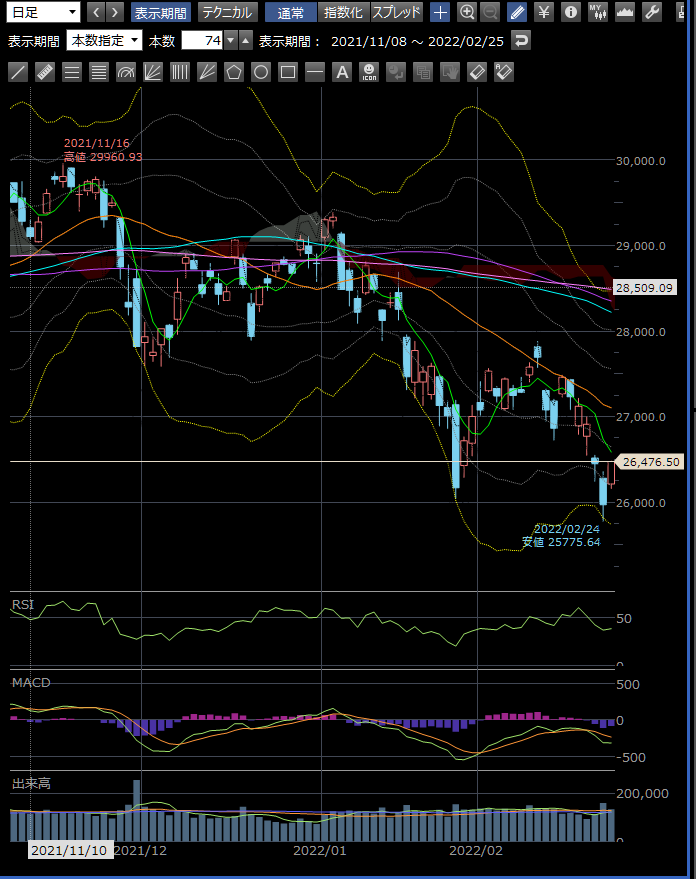Decrease bar count with the down arrow
Screen dimensions: 696x879
point(231,41)
